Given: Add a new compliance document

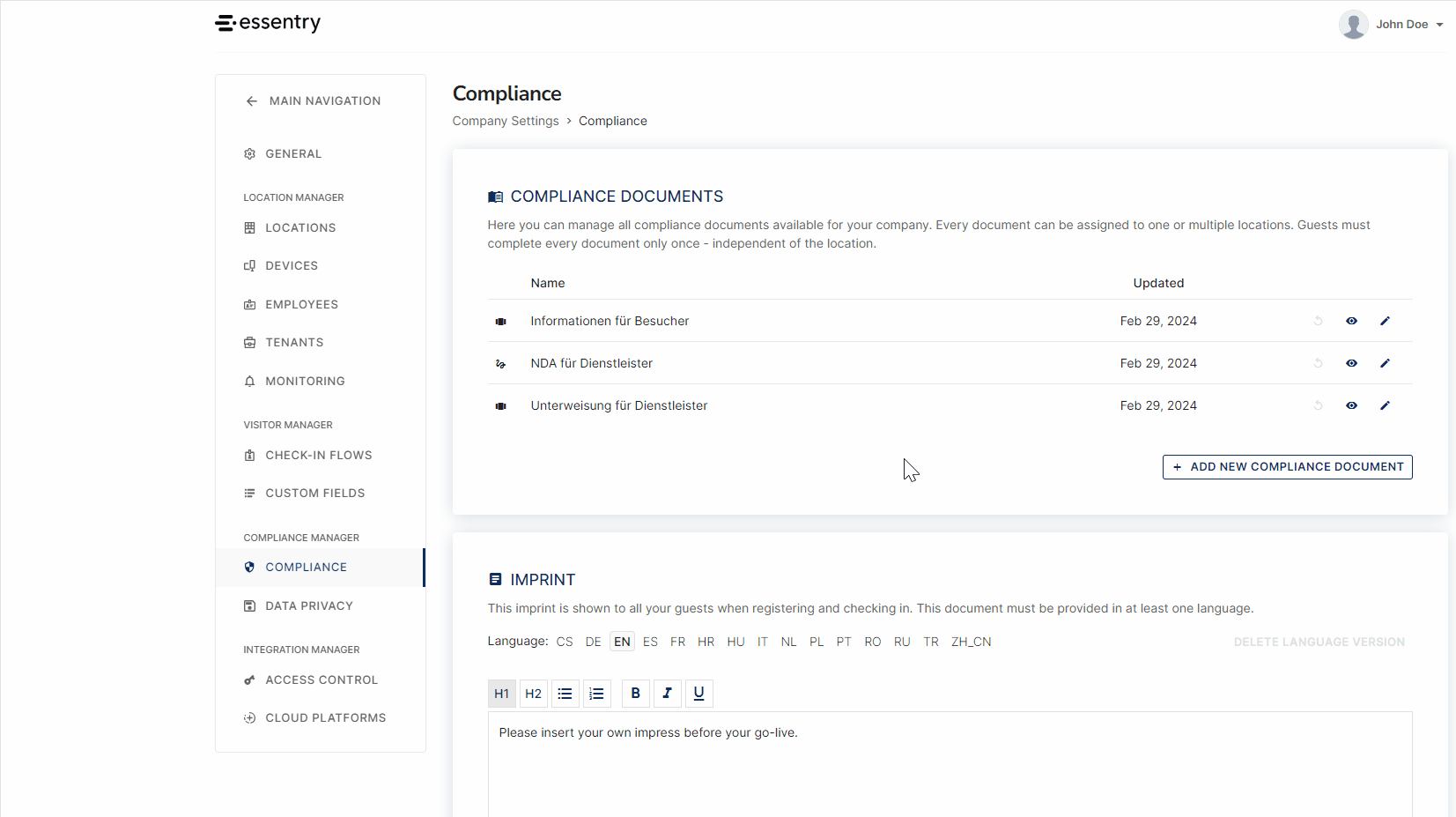Looking at the screenshot, I should point(1287,467).
